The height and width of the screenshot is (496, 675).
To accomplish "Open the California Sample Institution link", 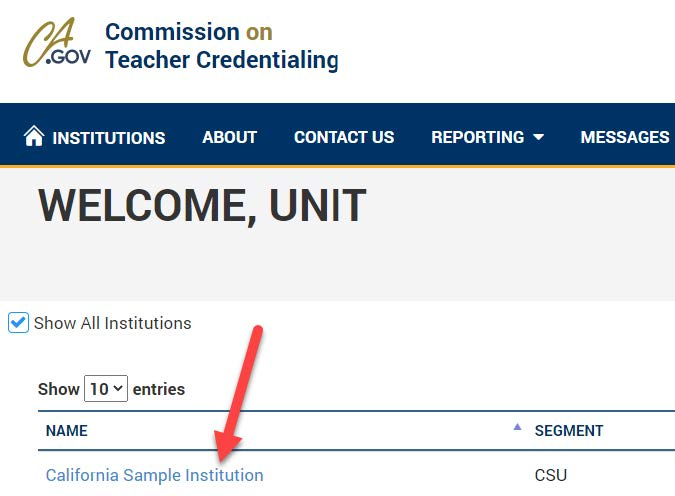I will (x=154, y=475).
